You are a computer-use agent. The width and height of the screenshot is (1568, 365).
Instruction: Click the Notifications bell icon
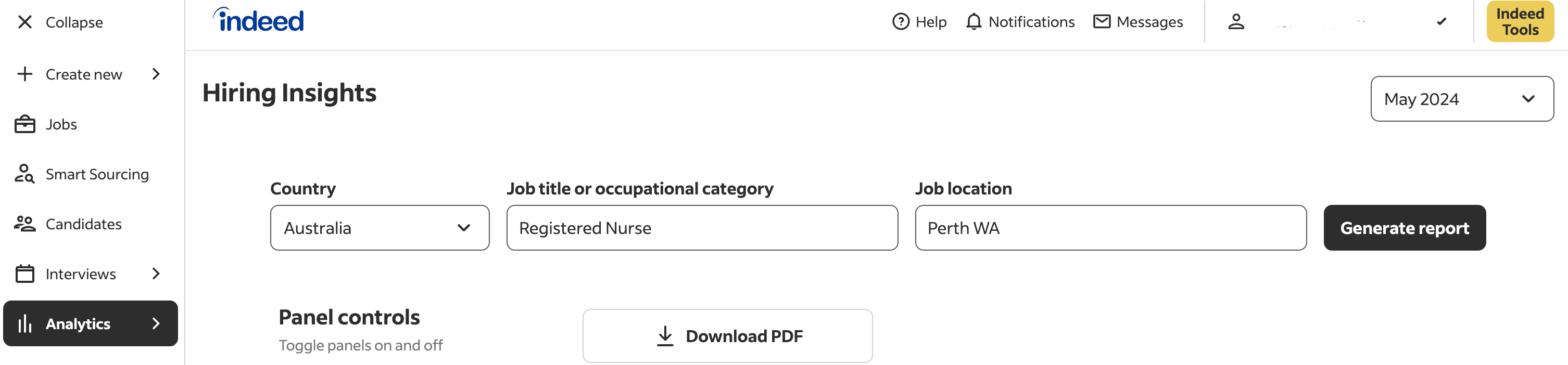point(973,22)
